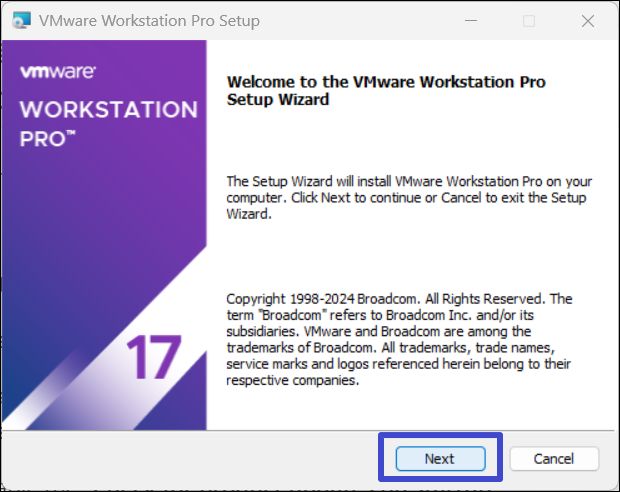Cancel the setup wizard
The height and width of the screenshot is (492, 620).
tap(553, 459)
